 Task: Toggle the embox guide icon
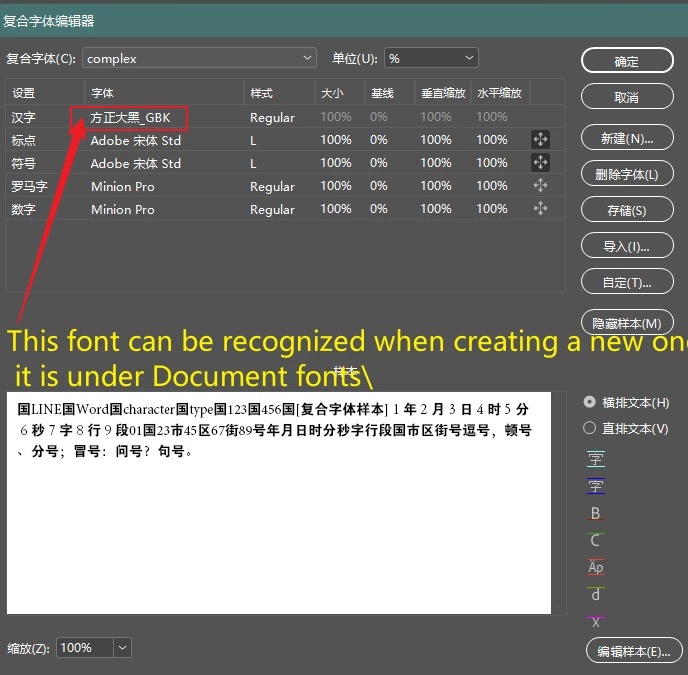click(x=595, y=486)
